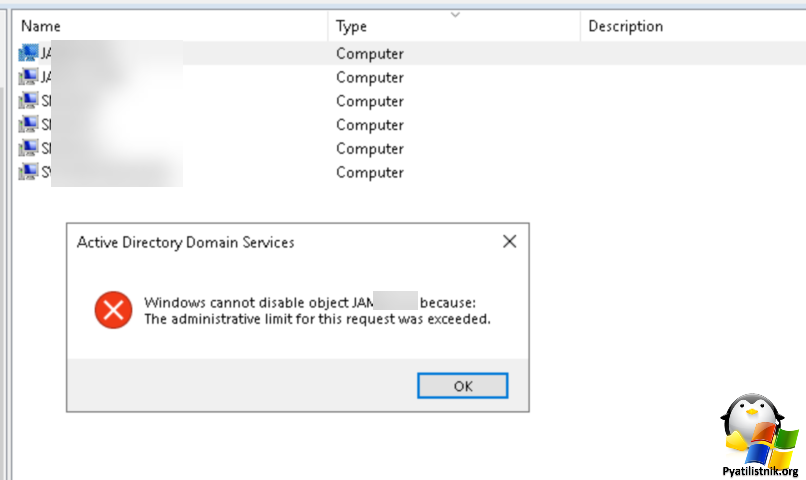Close the Active Directory Domain Services dialog
This screenshot has width=806, height=480.
509,242
